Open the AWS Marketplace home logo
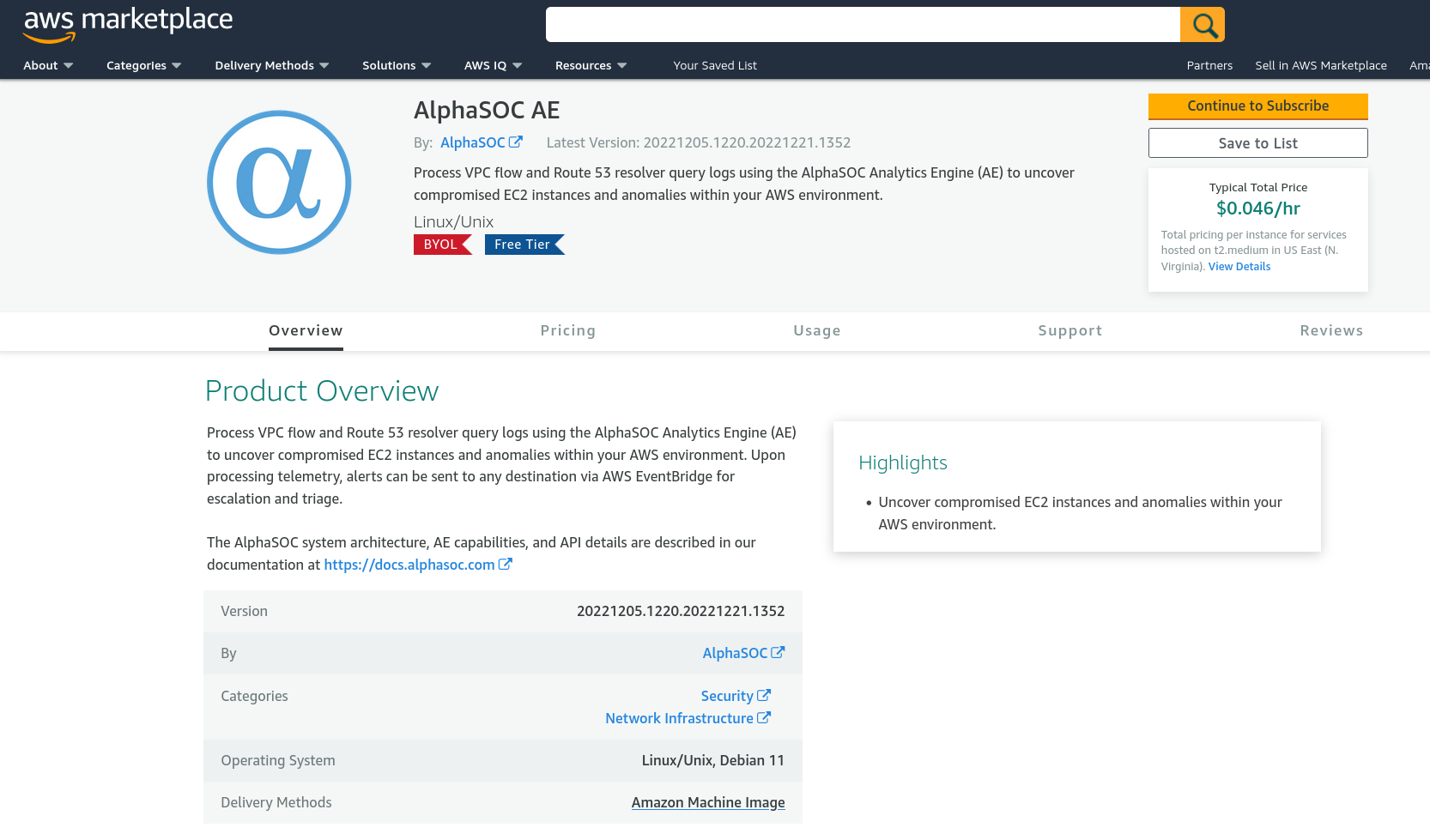Viewport: 1430px width, 840px height. 128,24
